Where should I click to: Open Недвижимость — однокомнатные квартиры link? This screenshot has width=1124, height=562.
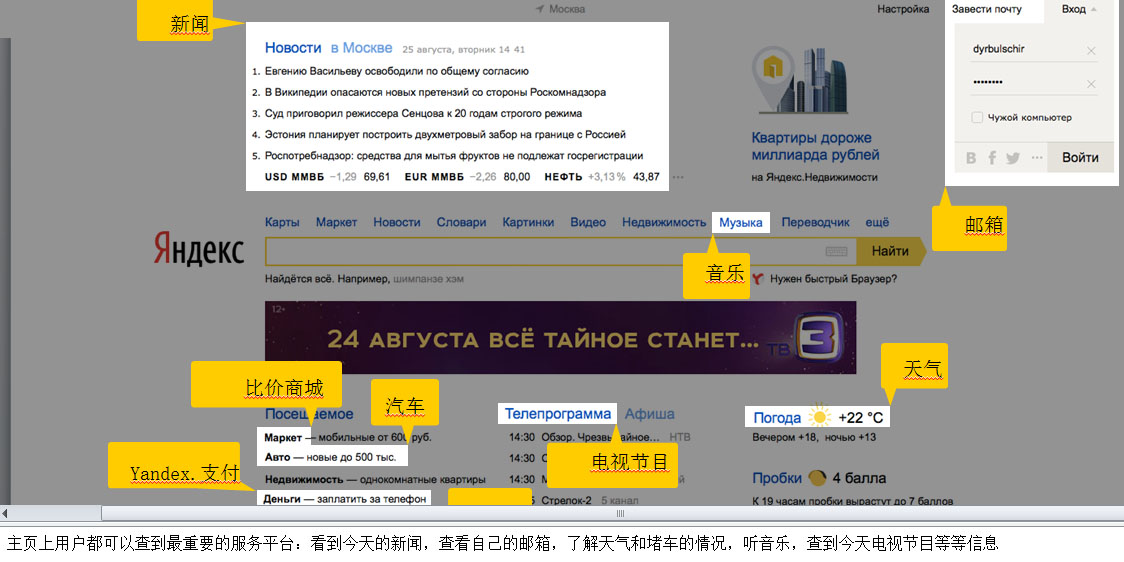pyautogui.click(x=375, y=479)
